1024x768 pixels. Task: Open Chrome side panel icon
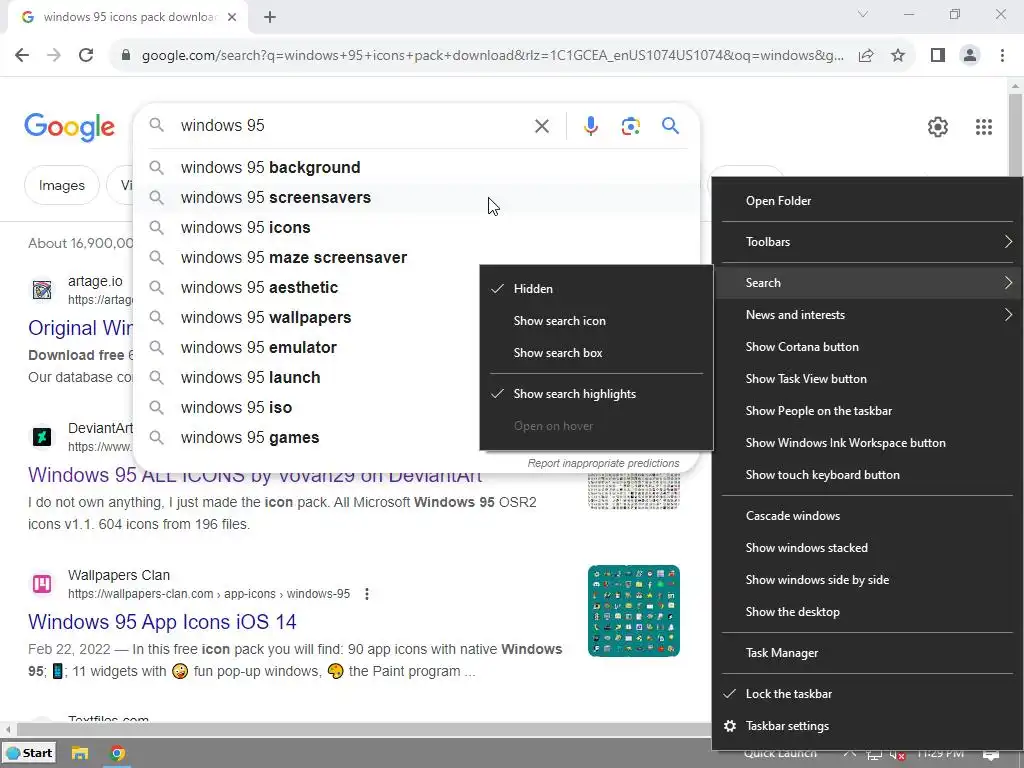point(938,55)
